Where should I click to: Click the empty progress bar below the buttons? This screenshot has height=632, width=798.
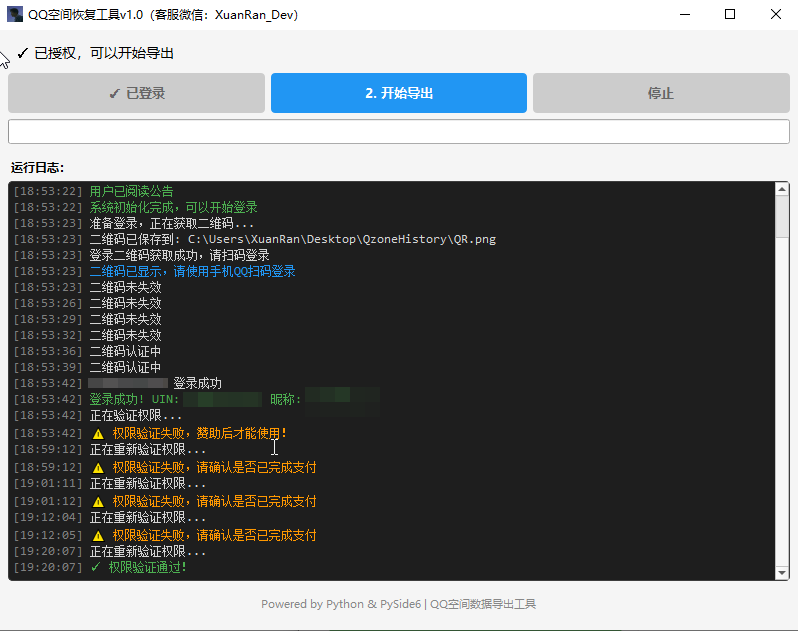pos(398,132)
